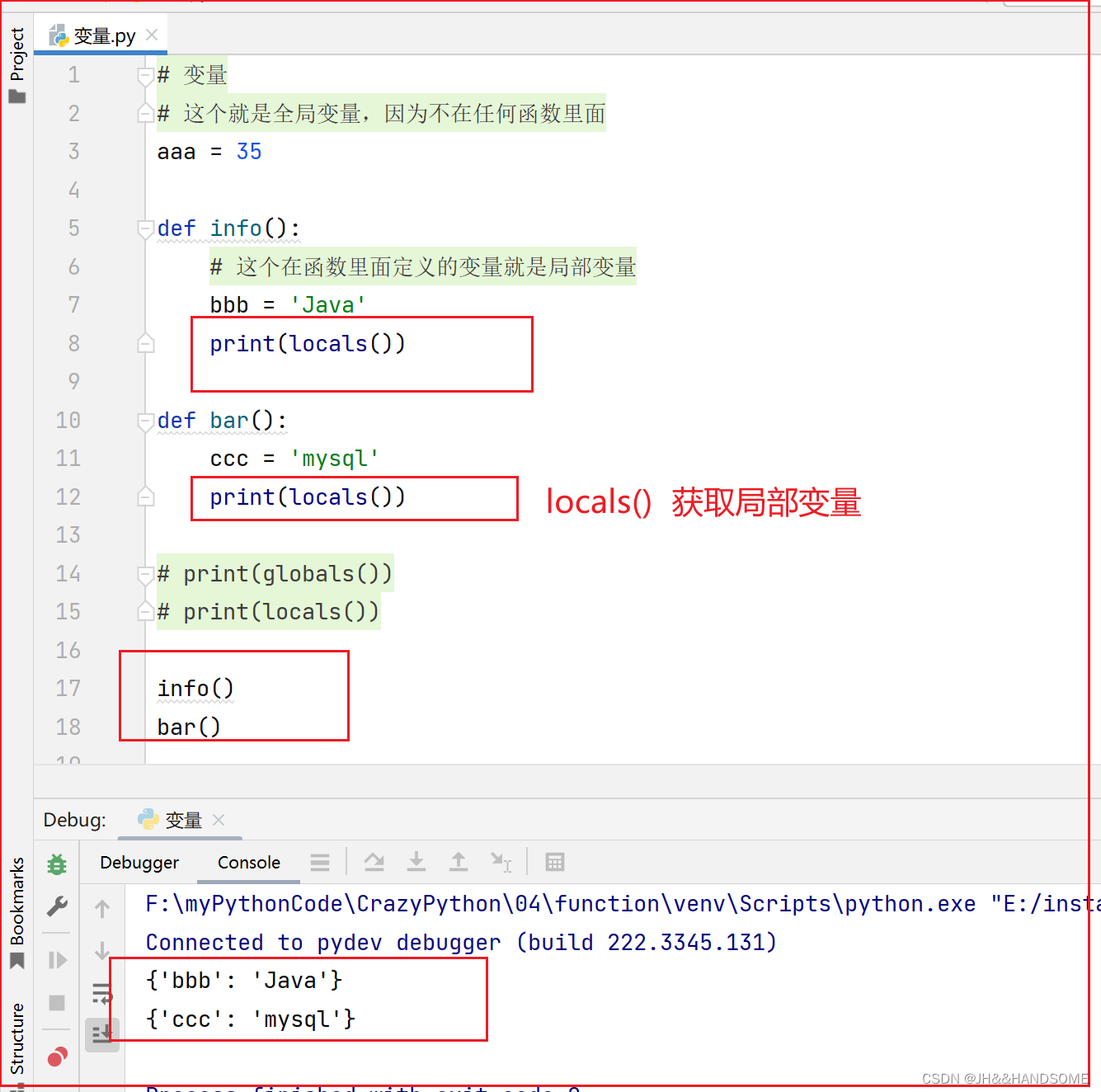Collapse the def bar() function fold
Image resolution: width=1101 pixels, height=1092 pixels.
click(146, 421)
